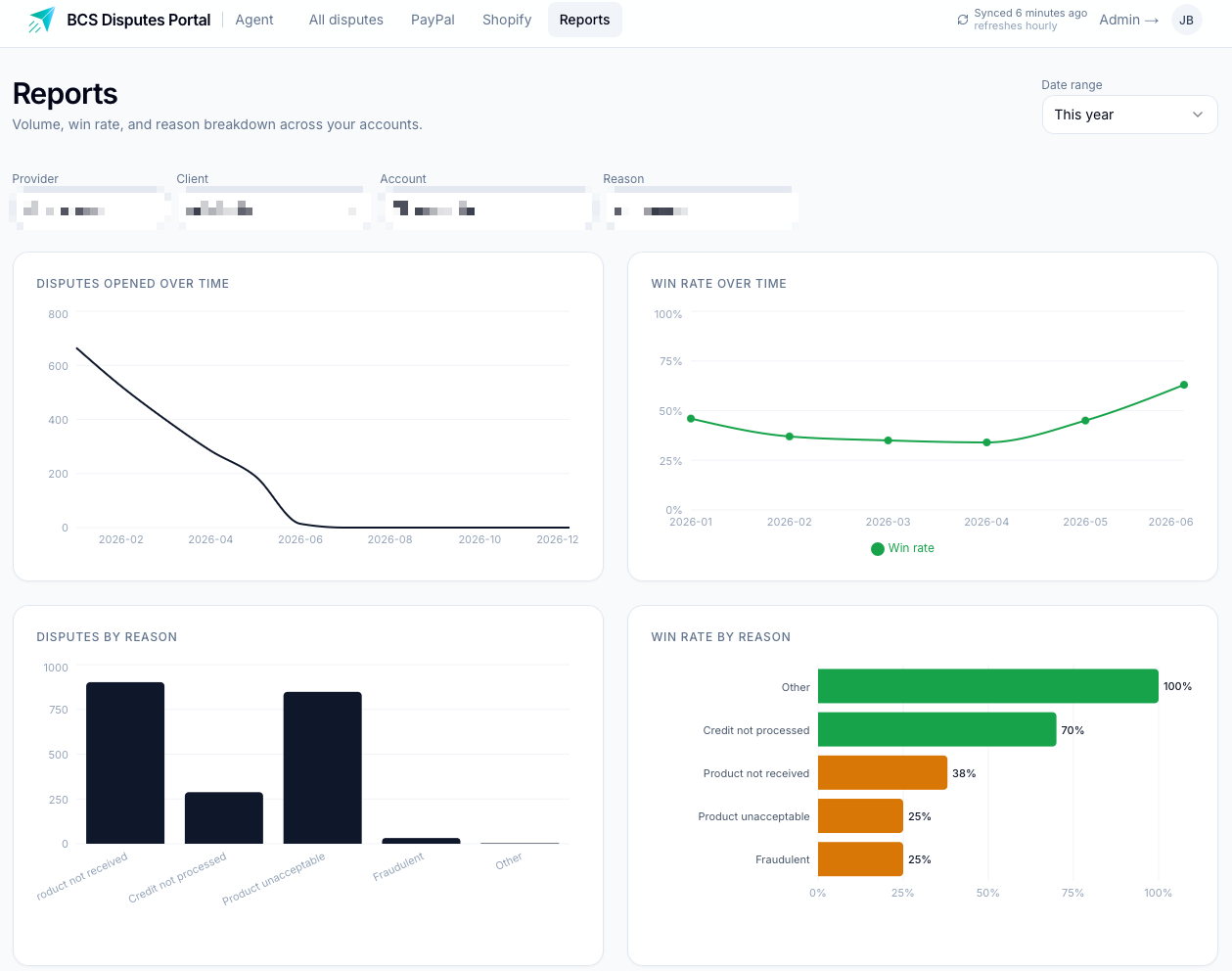Click the 100% value label beside Other bar
This screenshot has width=1232, height=971.
tap(1177, 686)
